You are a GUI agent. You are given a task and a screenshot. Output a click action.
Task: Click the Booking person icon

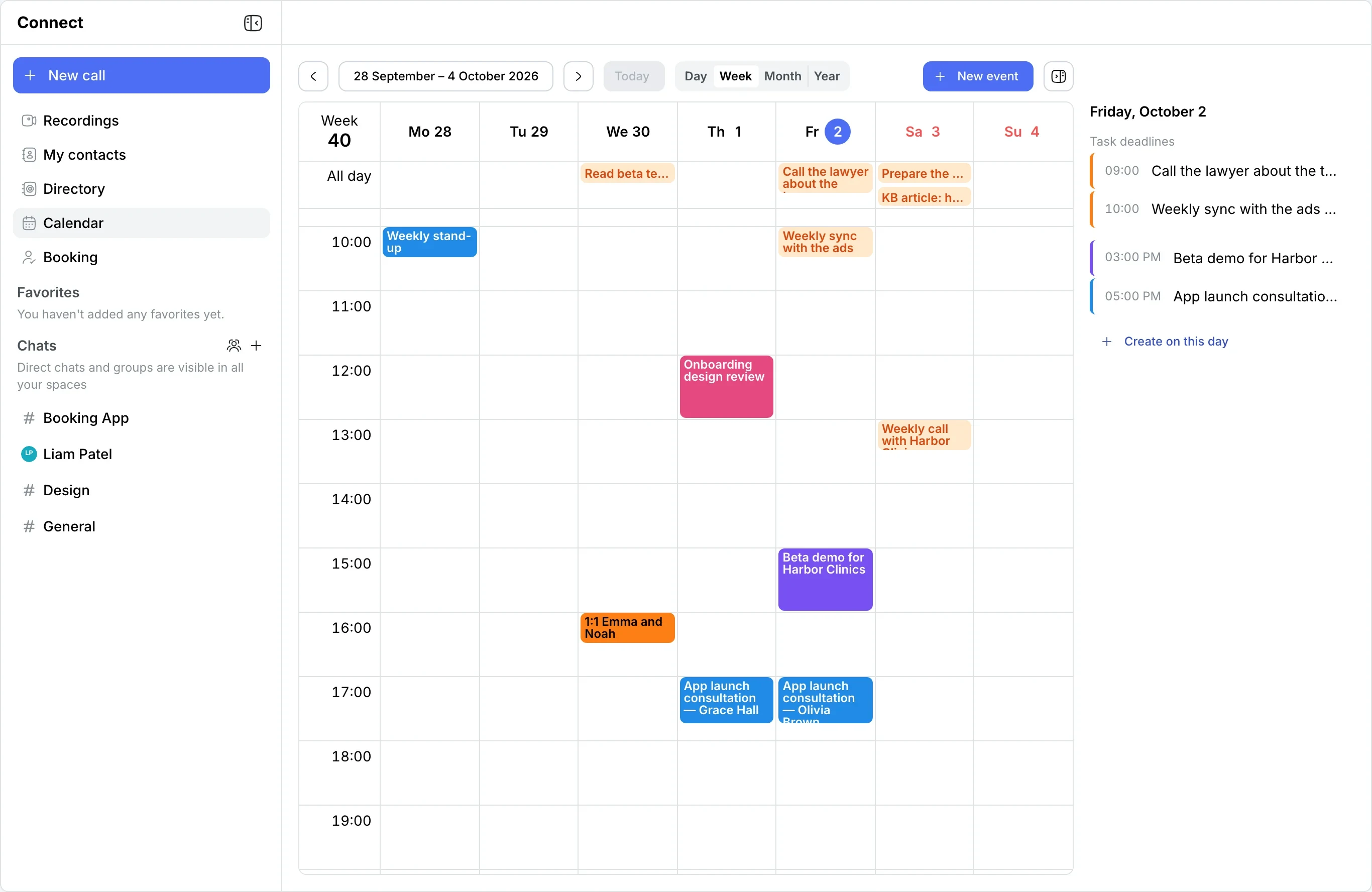(29, 257)
